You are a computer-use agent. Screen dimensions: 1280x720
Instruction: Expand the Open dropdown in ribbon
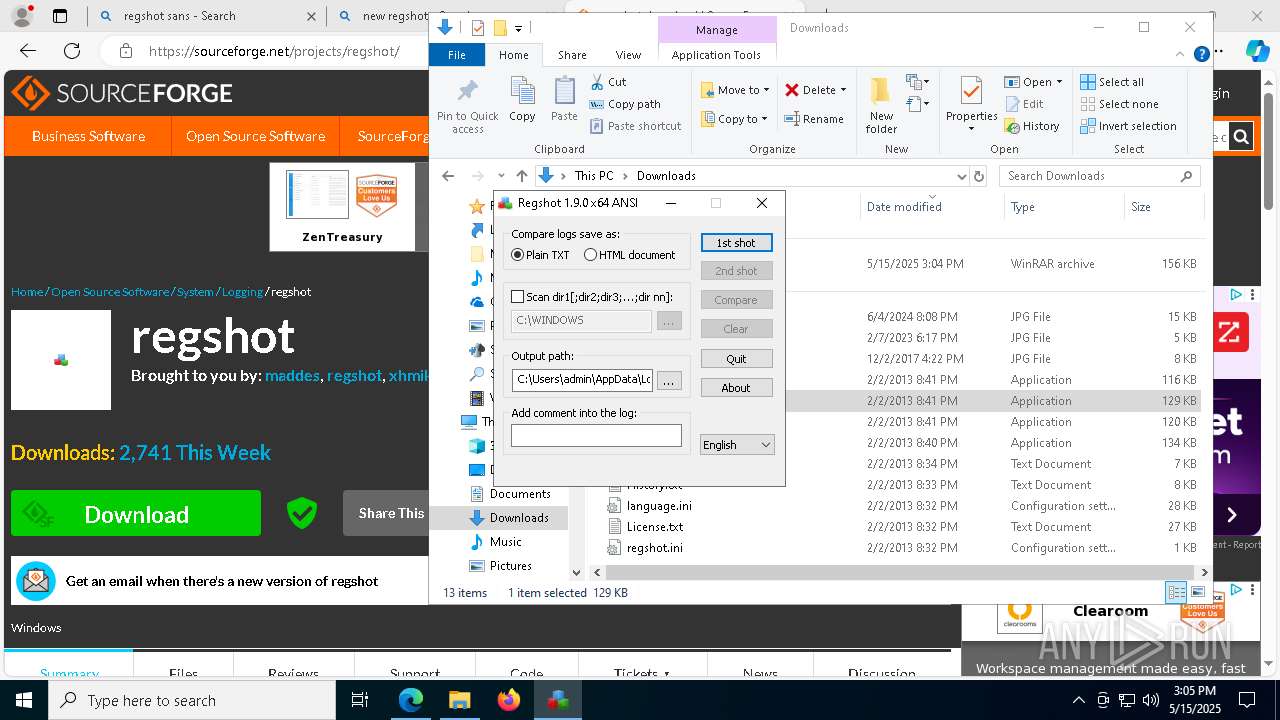click(1059, 82)
